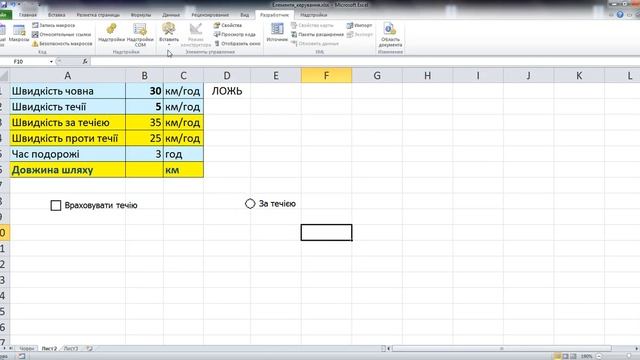Select column K header
Screen dimensions: 640x360
[x=579, y=76]
